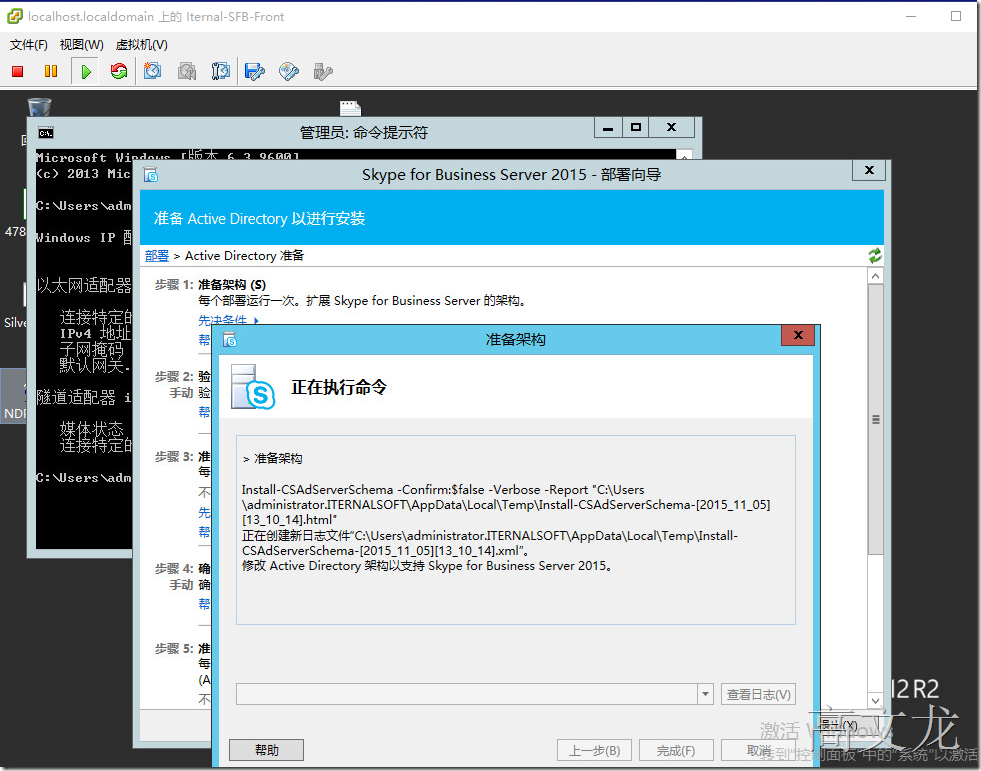Click the Recycle Bin icon on the VM desktop
Image resolution: width=981 pixels, height=771 pixels.
click(x=39, y=107)
